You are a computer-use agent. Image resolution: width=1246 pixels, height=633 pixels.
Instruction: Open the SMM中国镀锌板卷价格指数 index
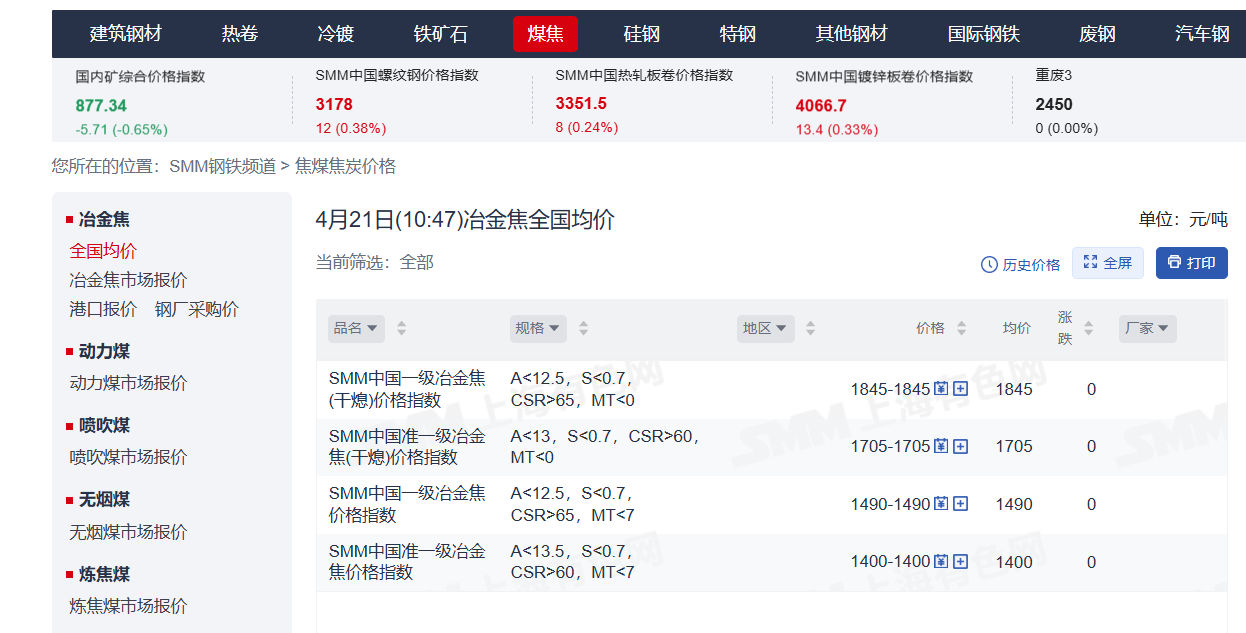coord(884,76)
